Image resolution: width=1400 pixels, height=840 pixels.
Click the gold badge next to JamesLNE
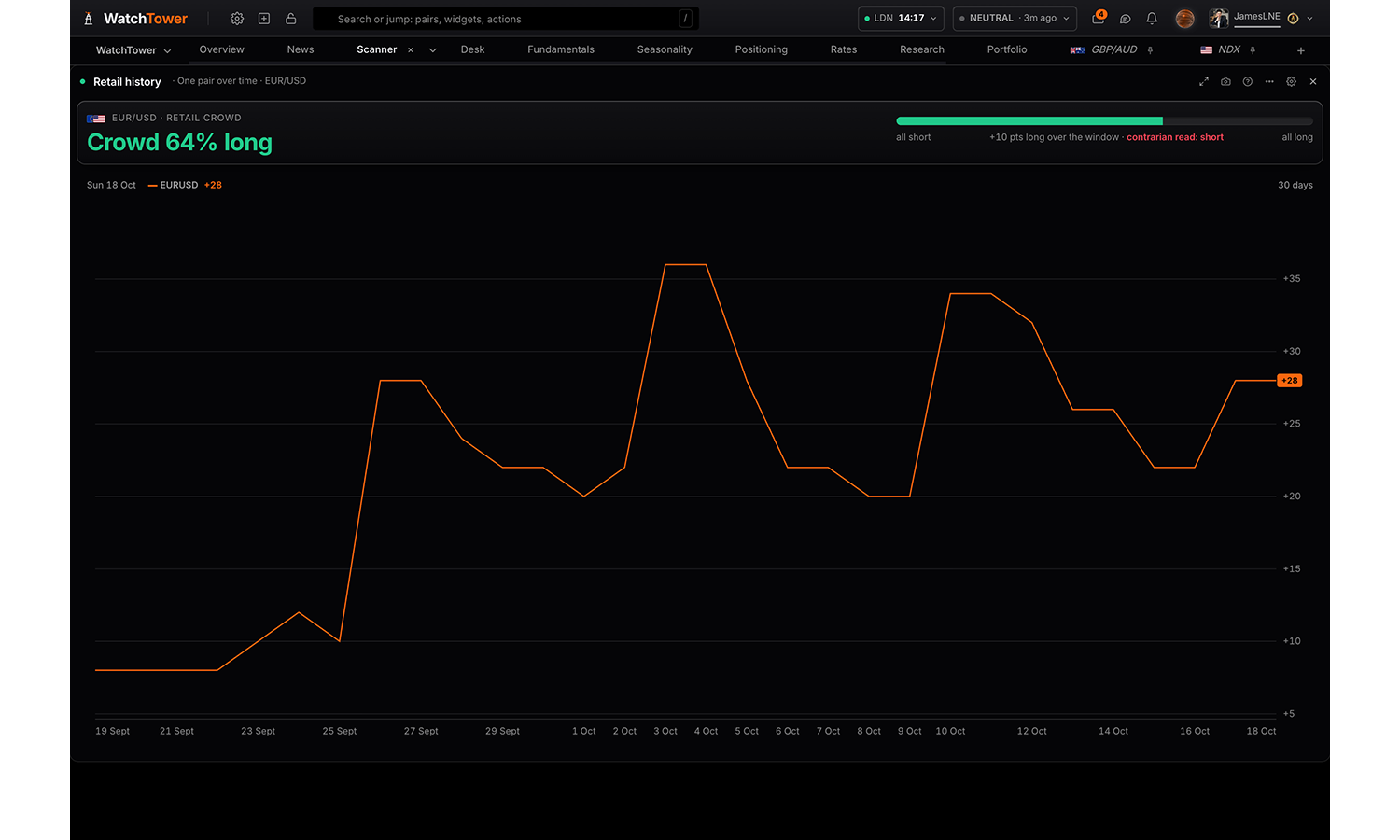1293,19
